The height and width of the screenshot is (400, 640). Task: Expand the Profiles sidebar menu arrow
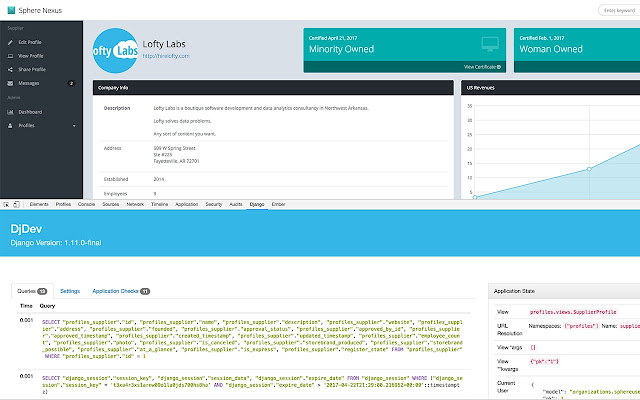pyautogui.click(x=74, y=126)
